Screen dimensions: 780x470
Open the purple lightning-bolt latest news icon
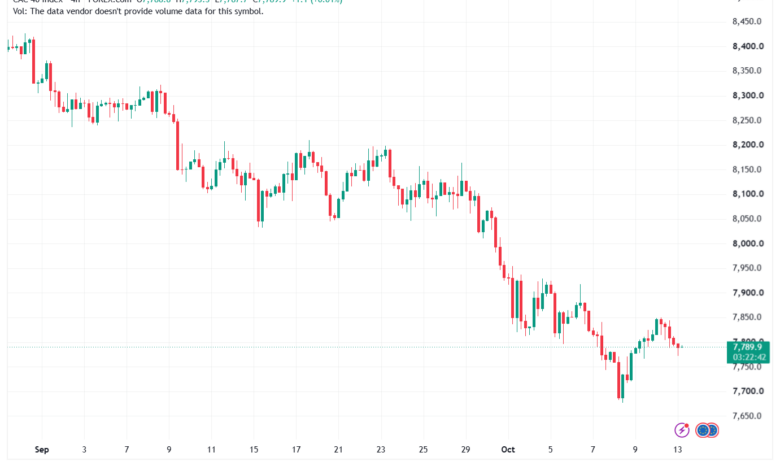[682, 430]
